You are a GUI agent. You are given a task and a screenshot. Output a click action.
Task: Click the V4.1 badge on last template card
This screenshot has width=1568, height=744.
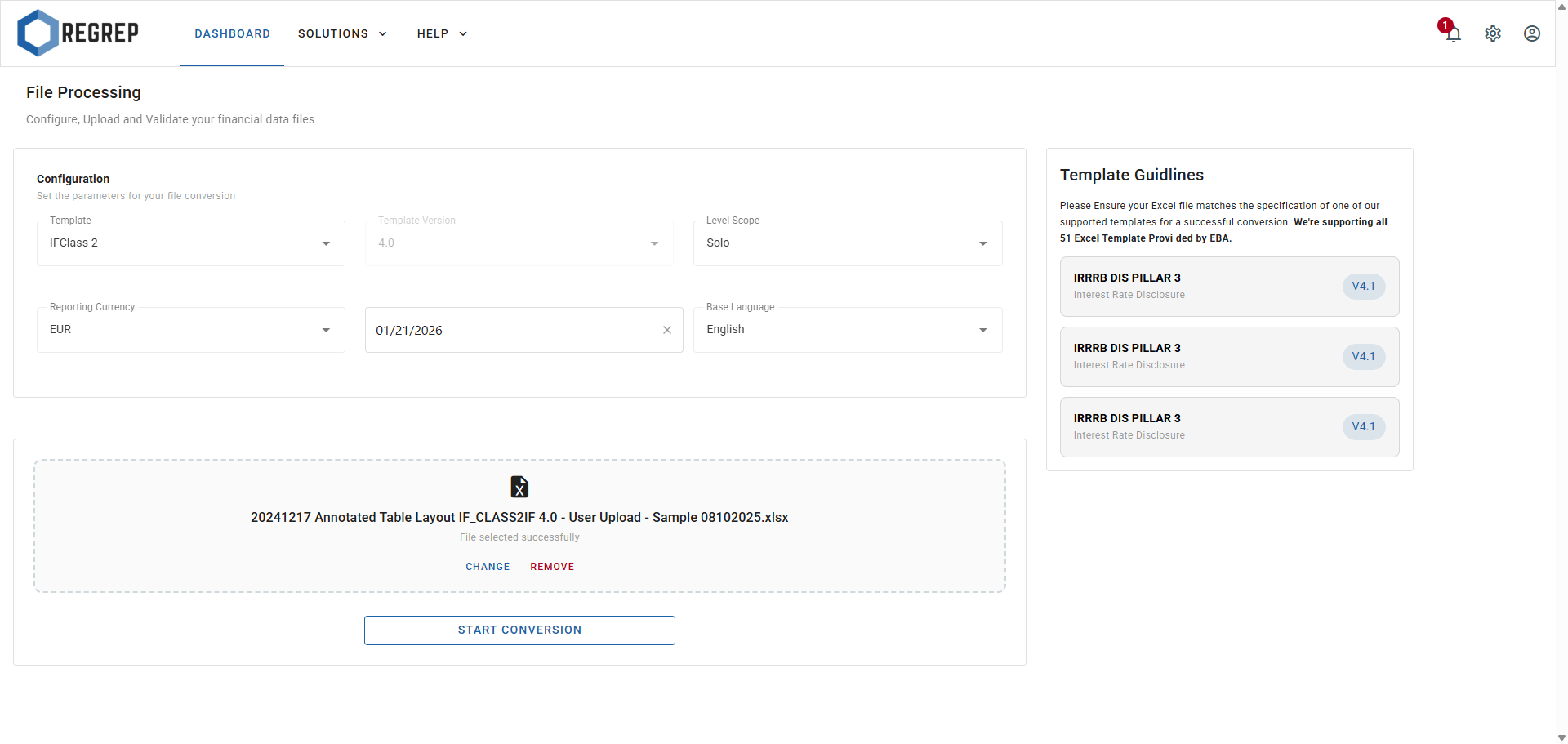[x=1363, y=425]
